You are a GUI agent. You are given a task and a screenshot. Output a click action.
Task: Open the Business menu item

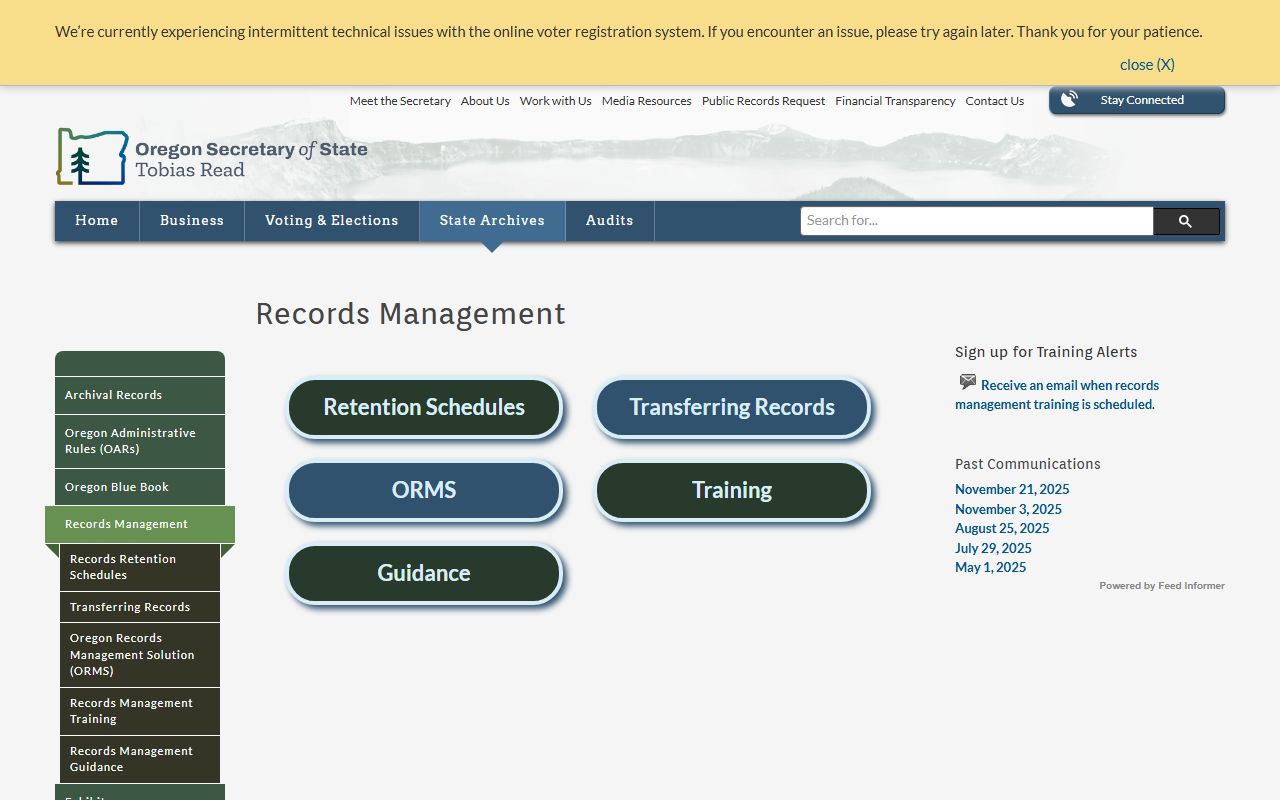[x=192, y=221]
